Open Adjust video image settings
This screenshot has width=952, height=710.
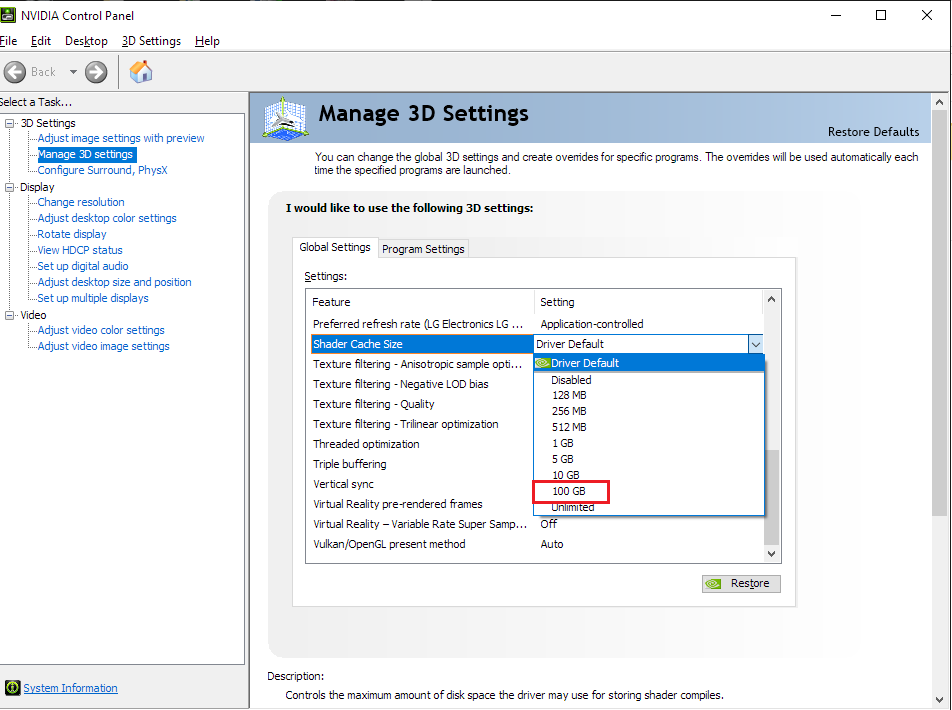(x=103, y=346)
